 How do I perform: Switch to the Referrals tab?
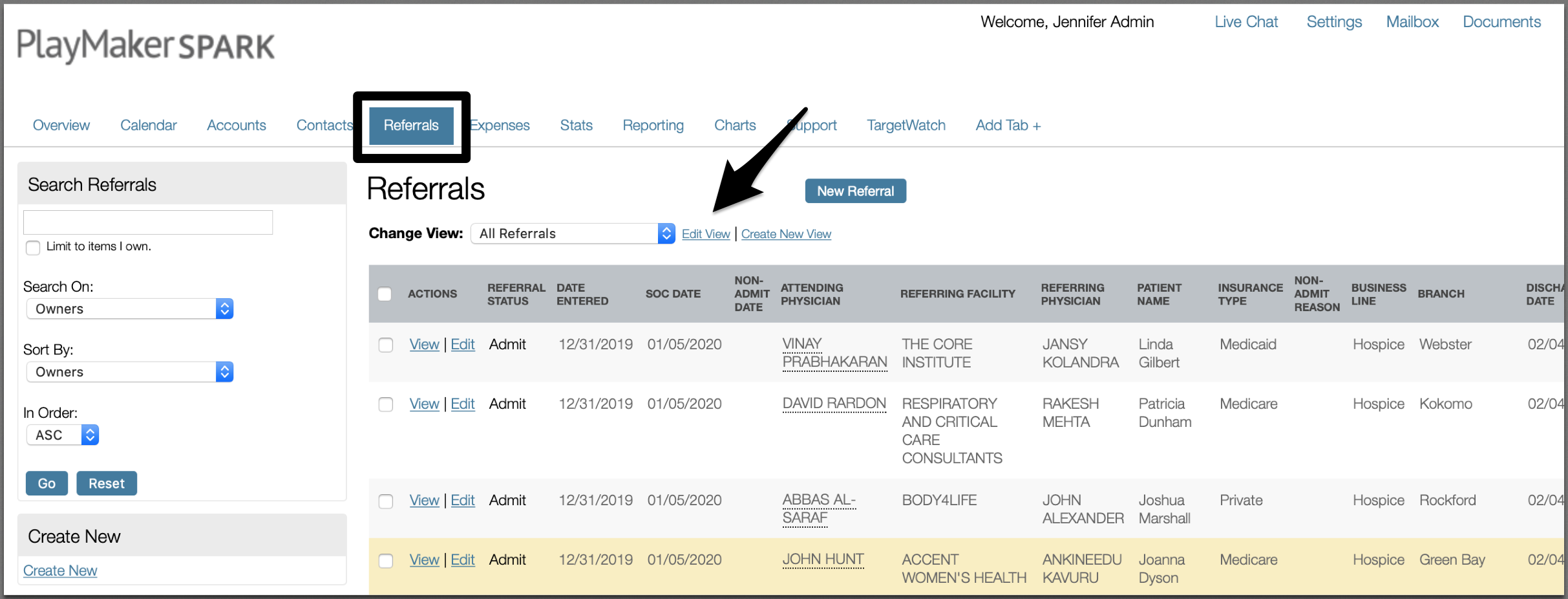click(411, 125)
